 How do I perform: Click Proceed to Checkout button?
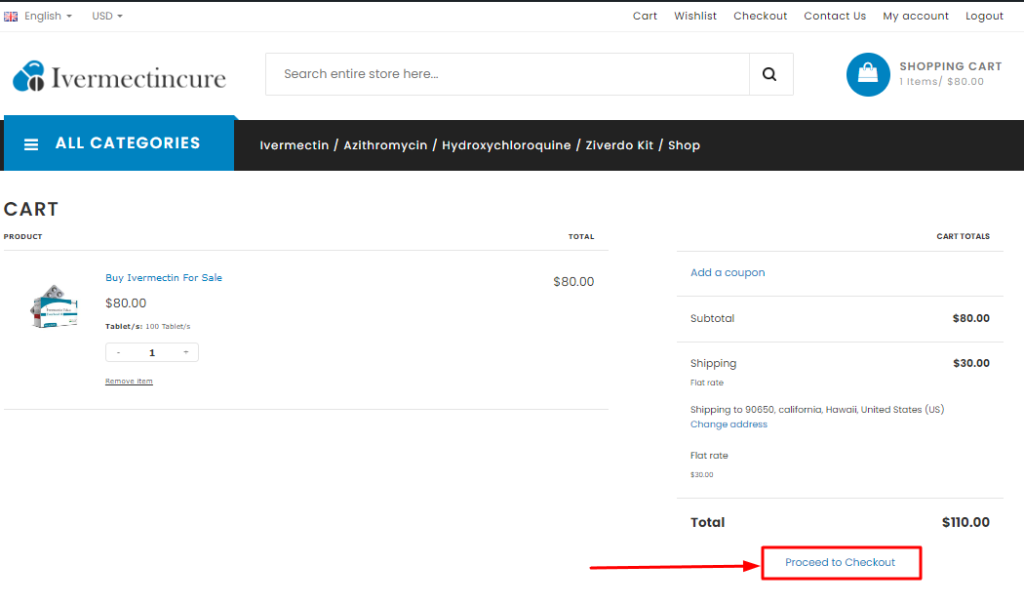click(x=840, y=563)
